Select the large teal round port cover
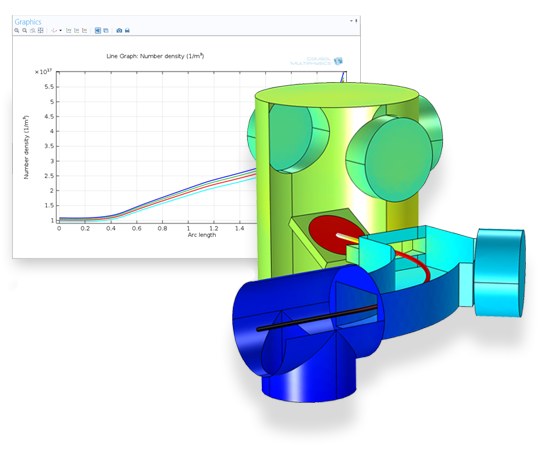Viewport: 550px width, 450px height. [x=398, y=160]
